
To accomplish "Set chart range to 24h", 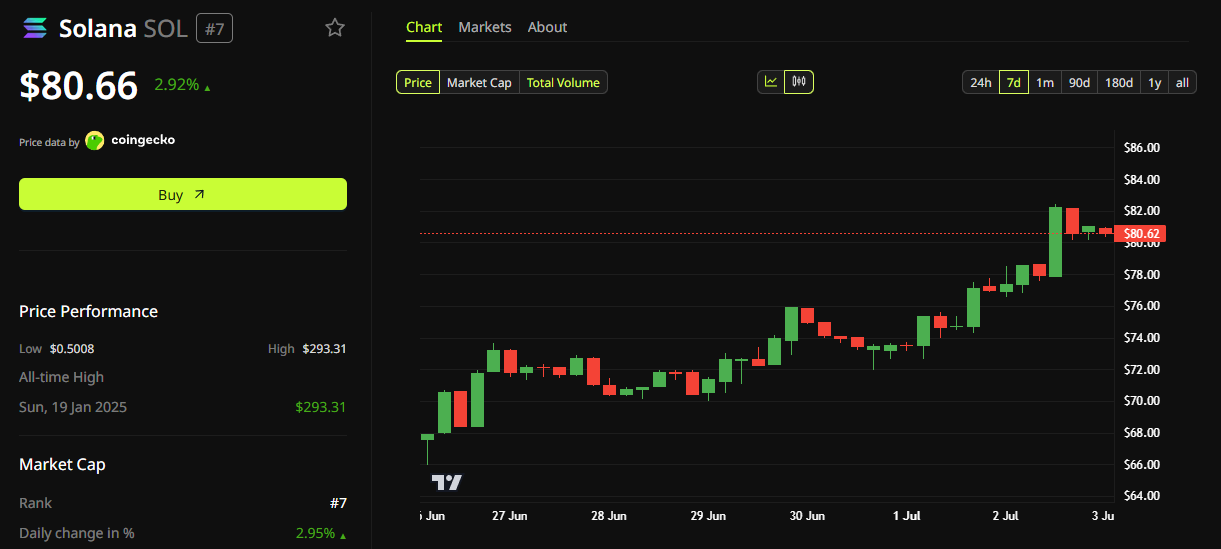I will 981,82.
